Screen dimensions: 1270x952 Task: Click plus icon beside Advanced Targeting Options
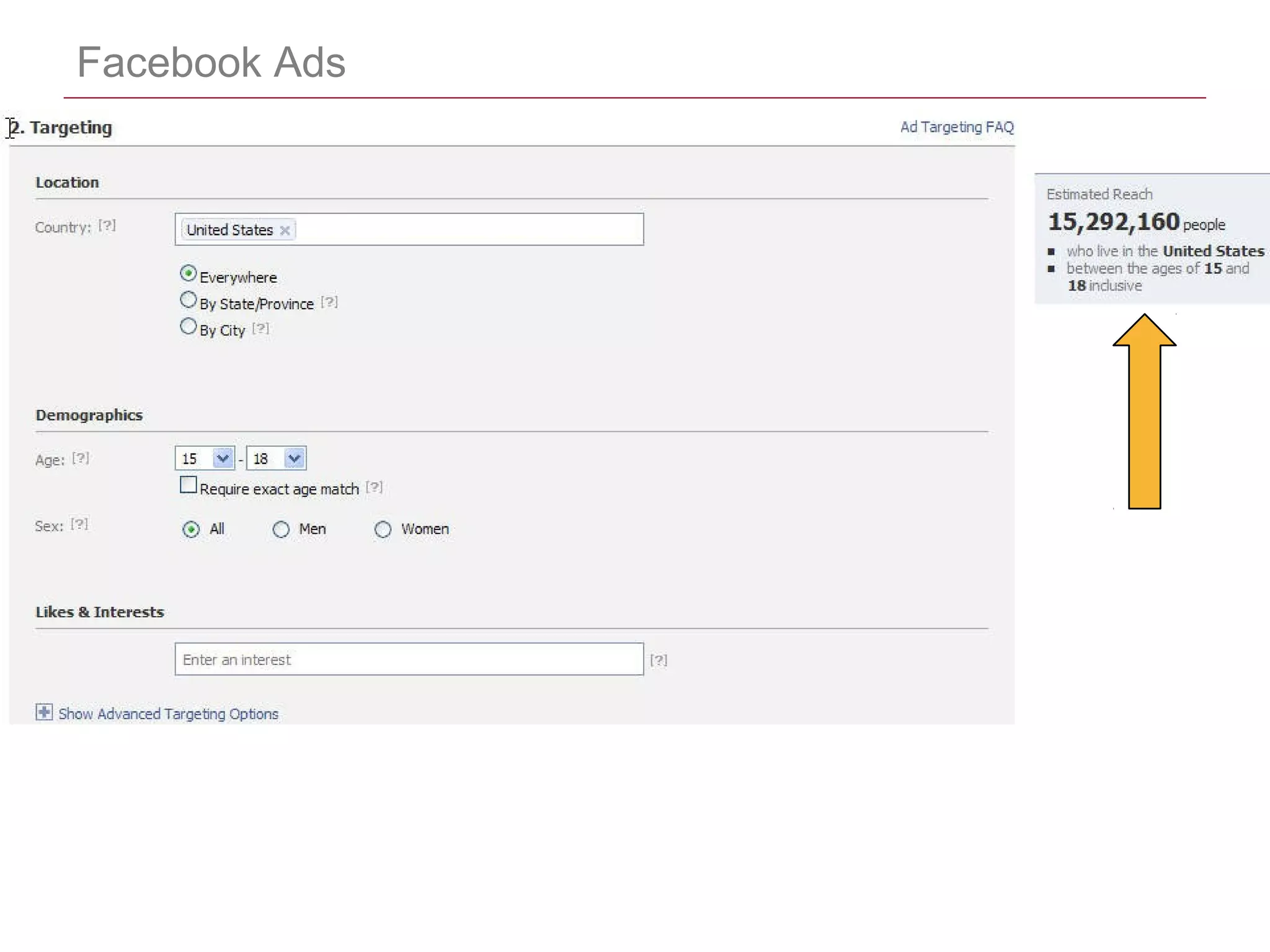tap(44, 712)
